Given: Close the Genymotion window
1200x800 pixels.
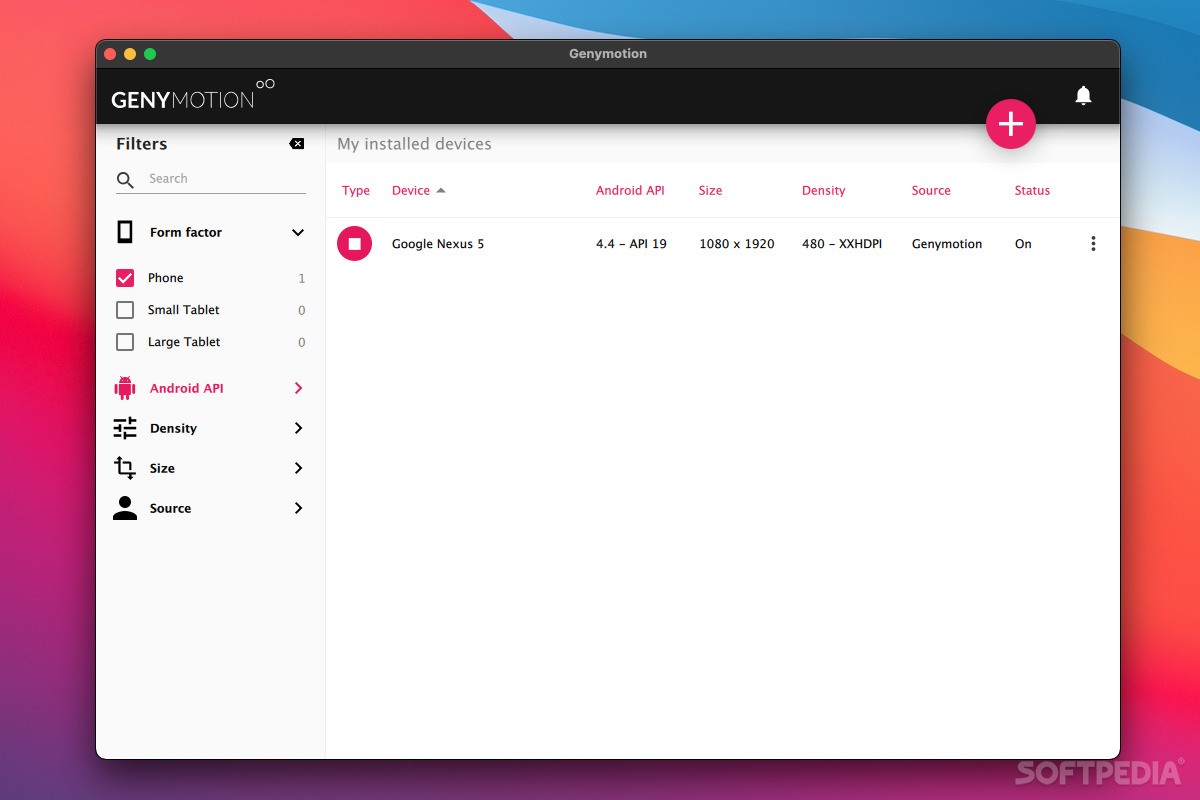Looking at the screenshot, I should [x=110, y=54].
